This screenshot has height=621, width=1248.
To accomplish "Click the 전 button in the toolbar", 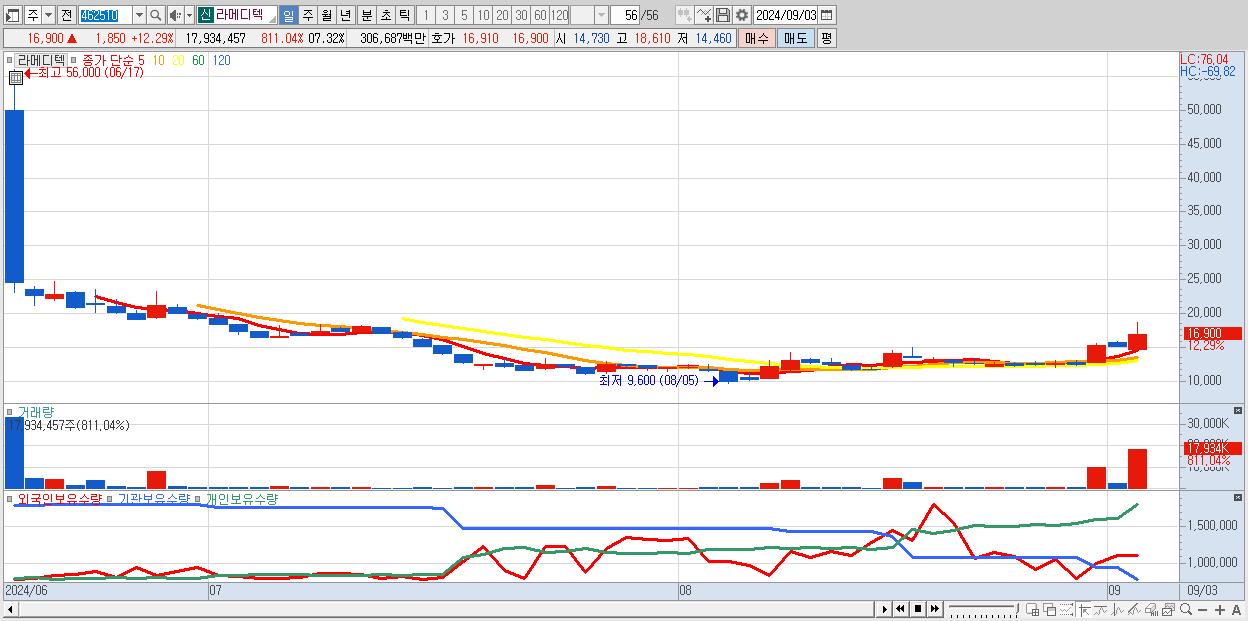I will 66,15.
